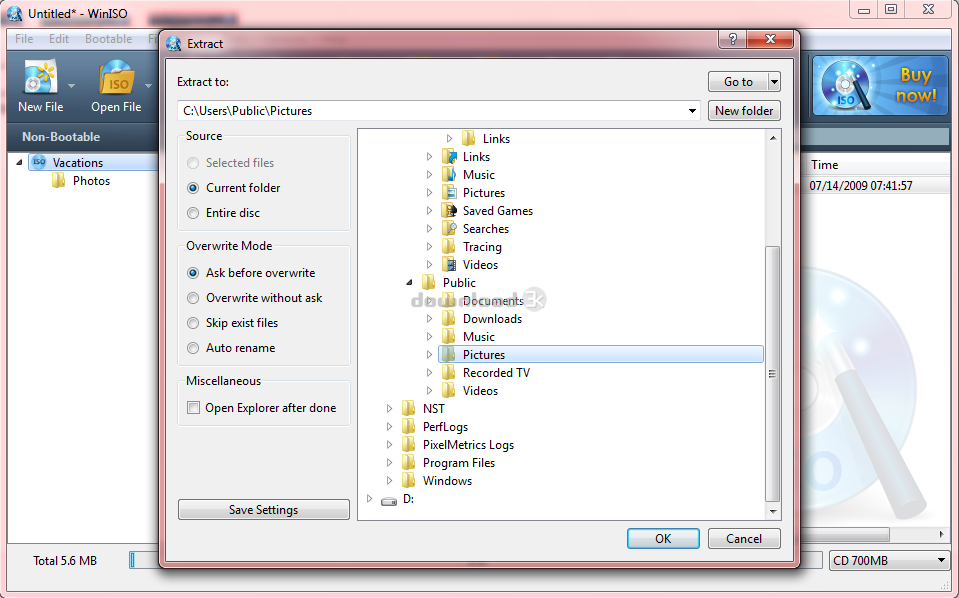This screenshot has height=598, width=959.
Task: Click the Buy now disc banner
Action: (880, 85)
